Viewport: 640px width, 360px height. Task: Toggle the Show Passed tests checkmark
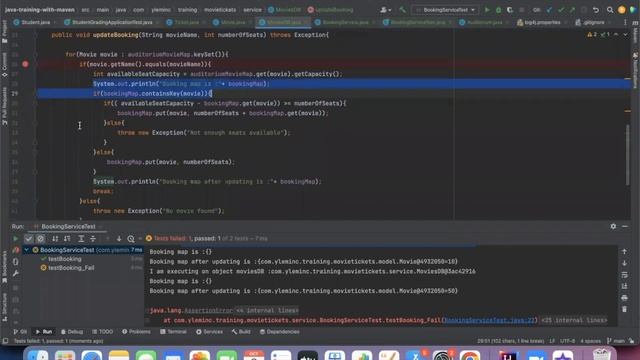[x=28, y=239]
